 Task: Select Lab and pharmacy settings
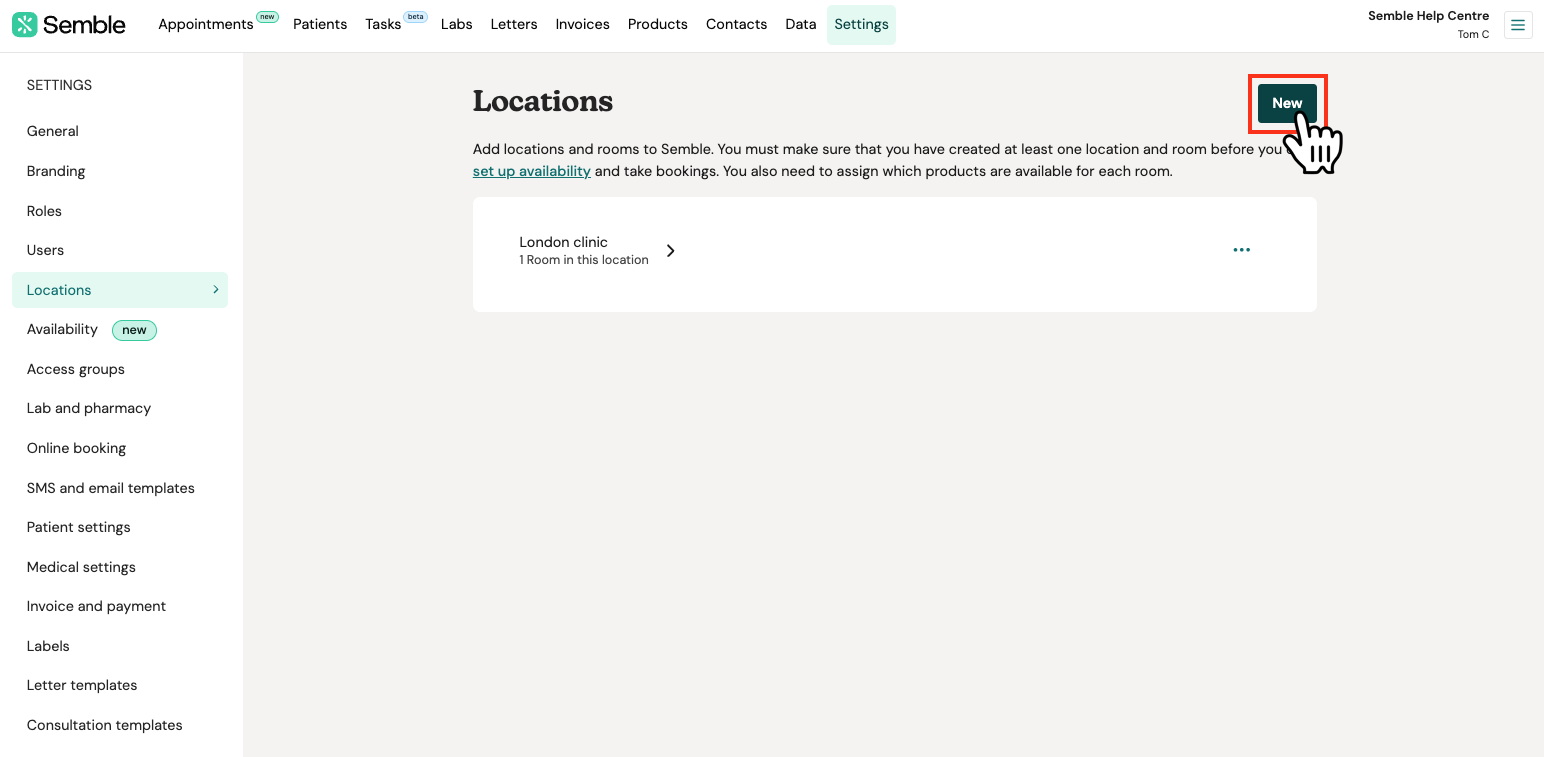coord(89,408)
